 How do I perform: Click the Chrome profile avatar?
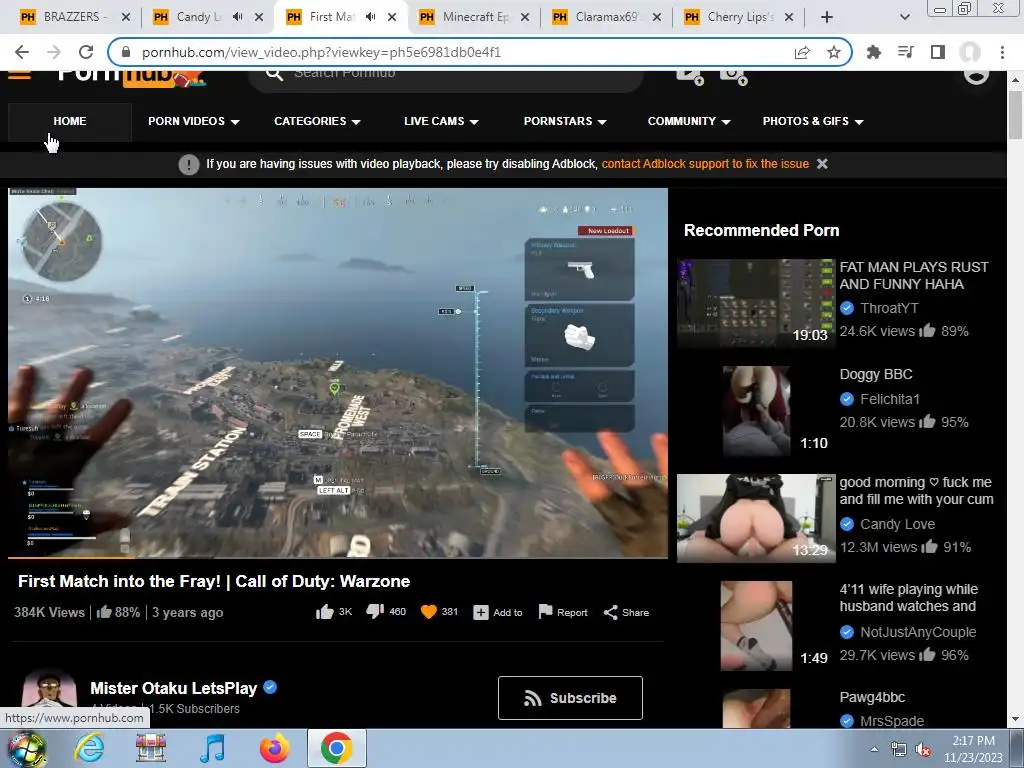pos(970,52)
